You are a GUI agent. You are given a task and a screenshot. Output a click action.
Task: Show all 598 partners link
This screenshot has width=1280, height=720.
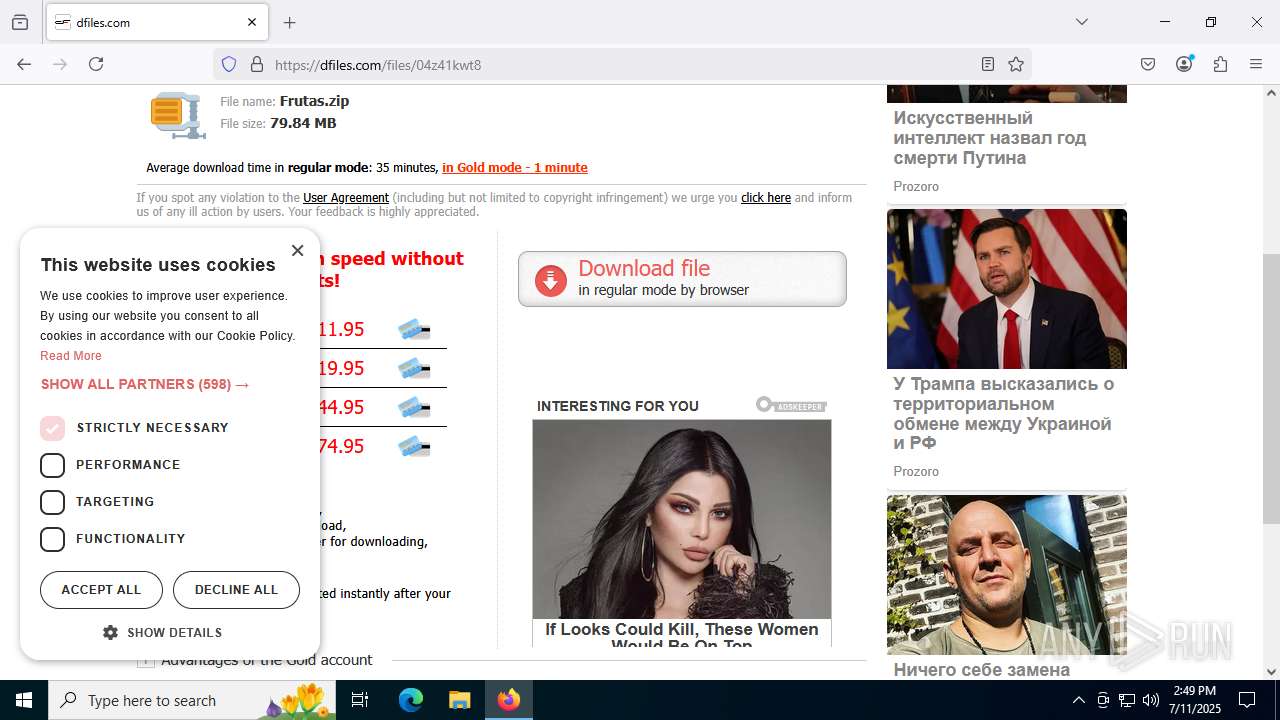point(145,384)
